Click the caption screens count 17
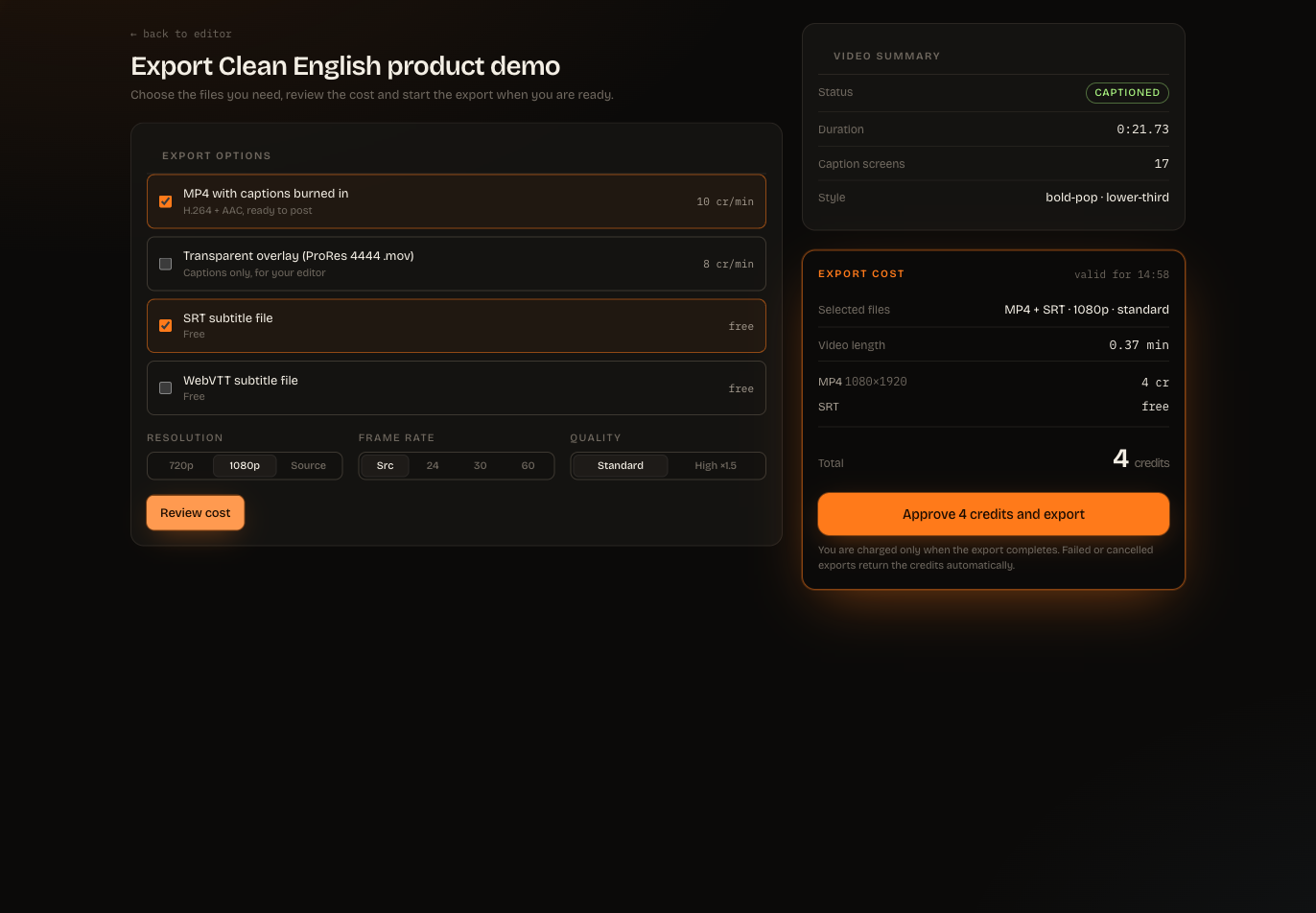The height and width of the screenshot is (913, 1316). coord(1162,164)
